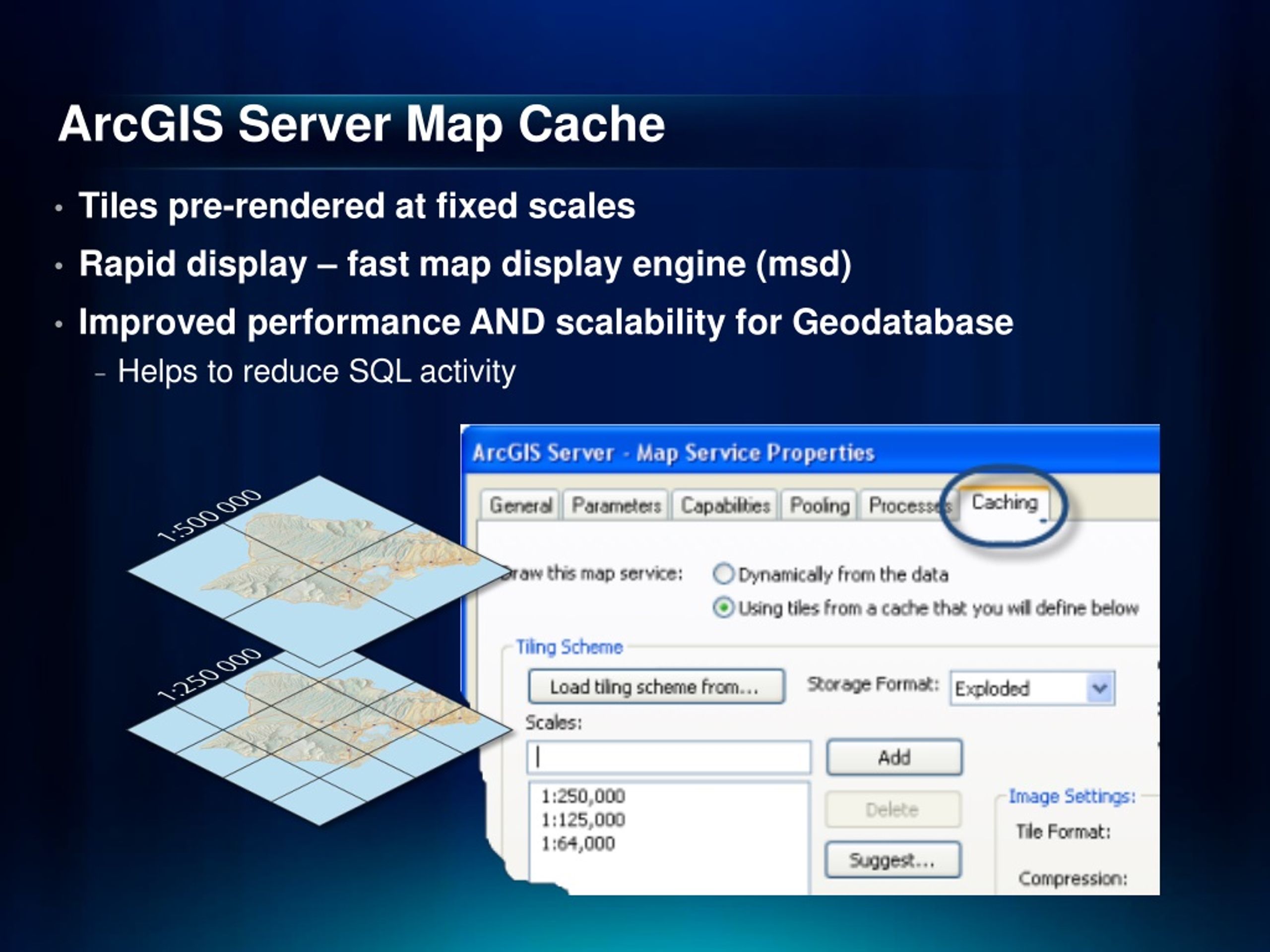Select the 1:64,000 scale entry
This screenshot has height=952, width=1270.
coord(577,843)
